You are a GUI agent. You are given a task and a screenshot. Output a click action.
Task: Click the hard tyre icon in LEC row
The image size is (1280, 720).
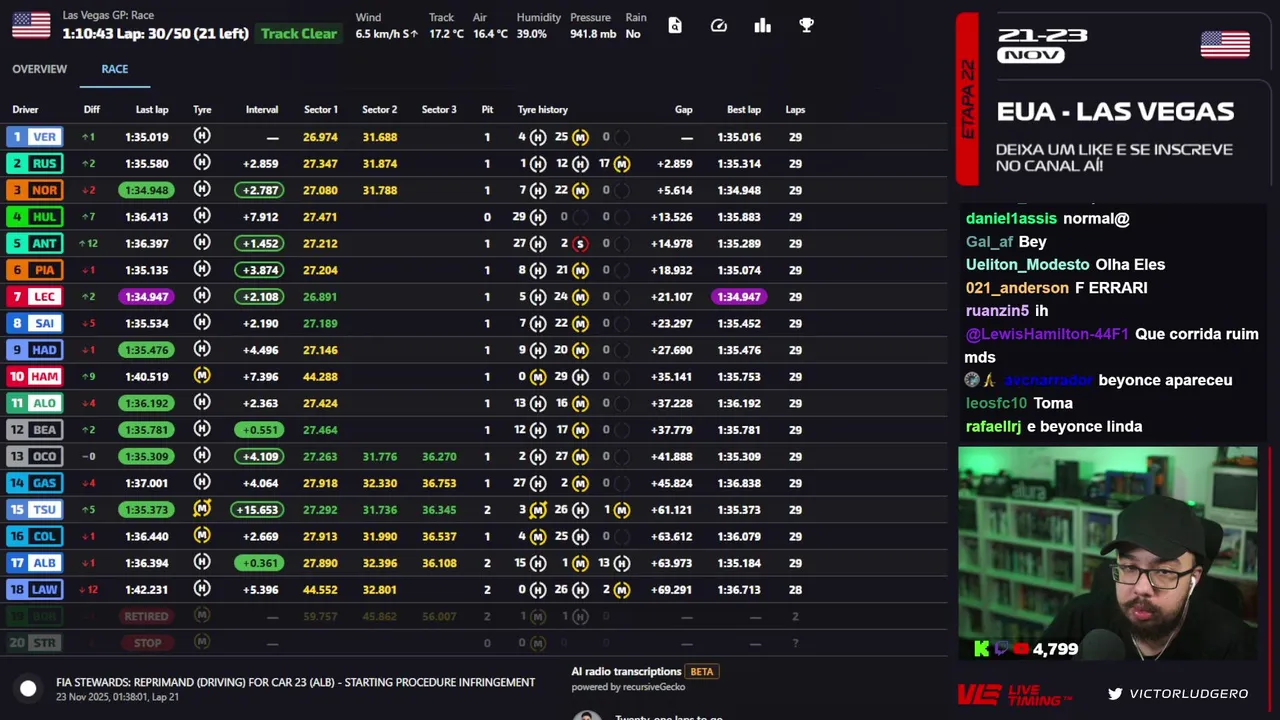point(202,296)
